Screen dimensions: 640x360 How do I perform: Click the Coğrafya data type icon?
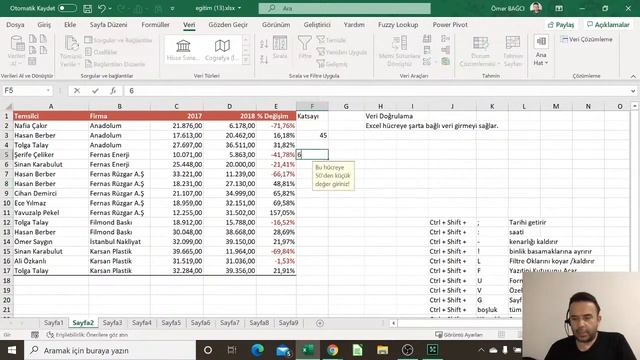[222, 50]
